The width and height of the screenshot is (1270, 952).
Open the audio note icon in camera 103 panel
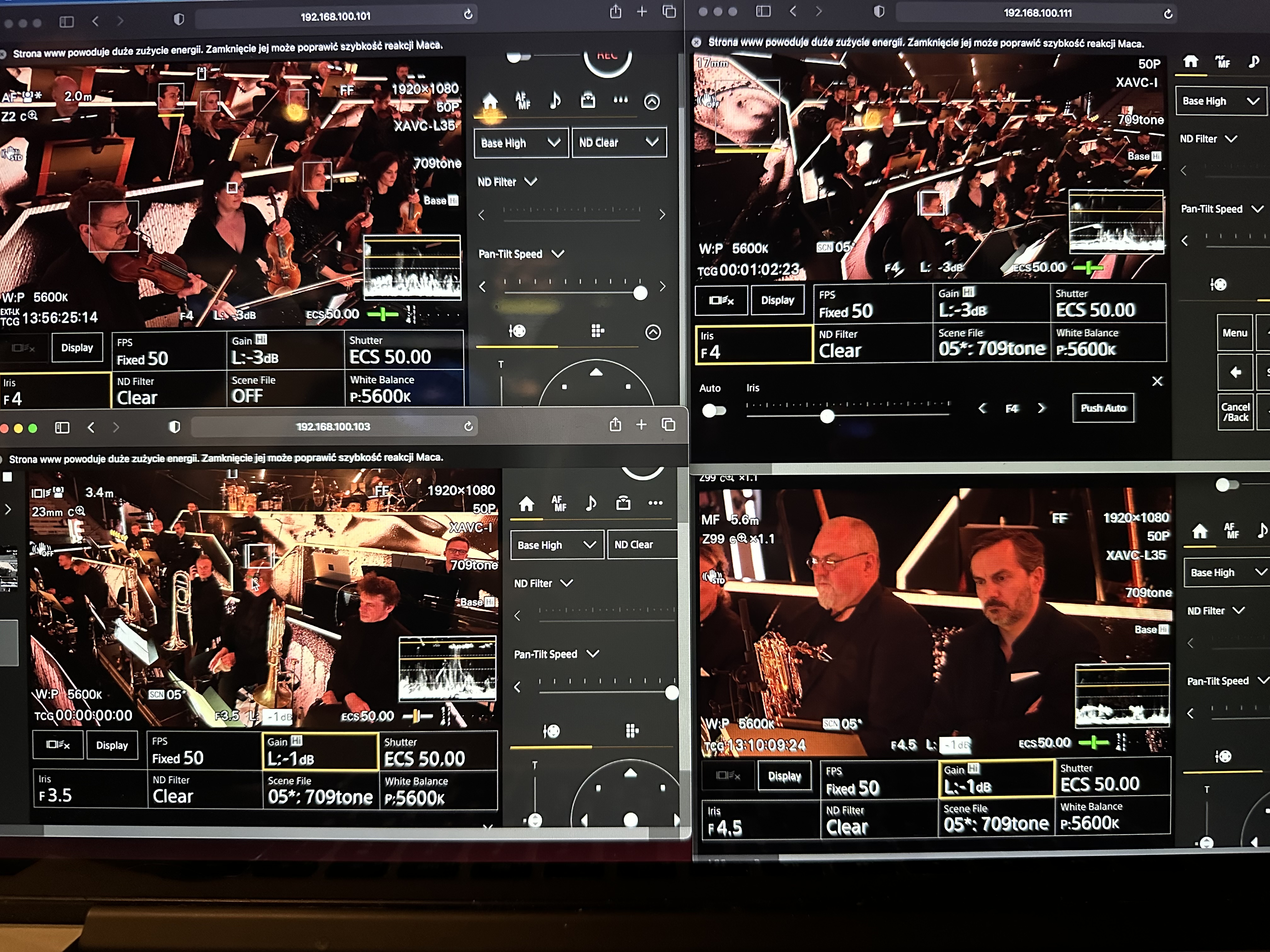point(591,503)
